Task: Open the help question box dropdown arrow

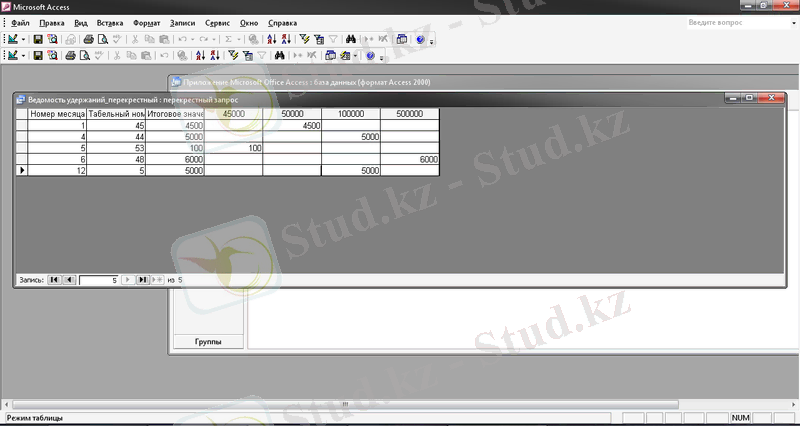Action: pos(794,22)
